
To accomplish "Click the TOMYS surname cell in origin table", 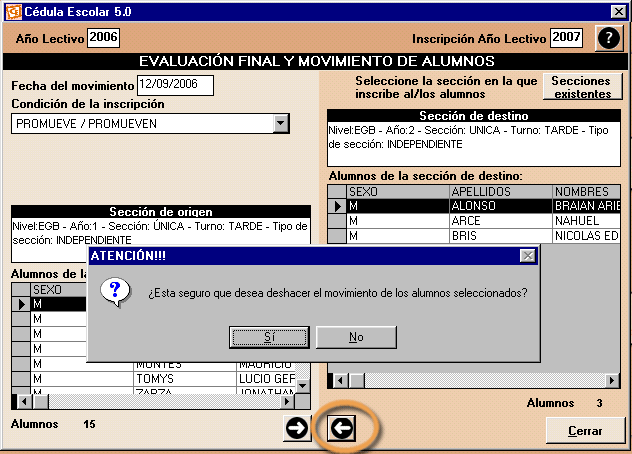I will tap(185, 379).
